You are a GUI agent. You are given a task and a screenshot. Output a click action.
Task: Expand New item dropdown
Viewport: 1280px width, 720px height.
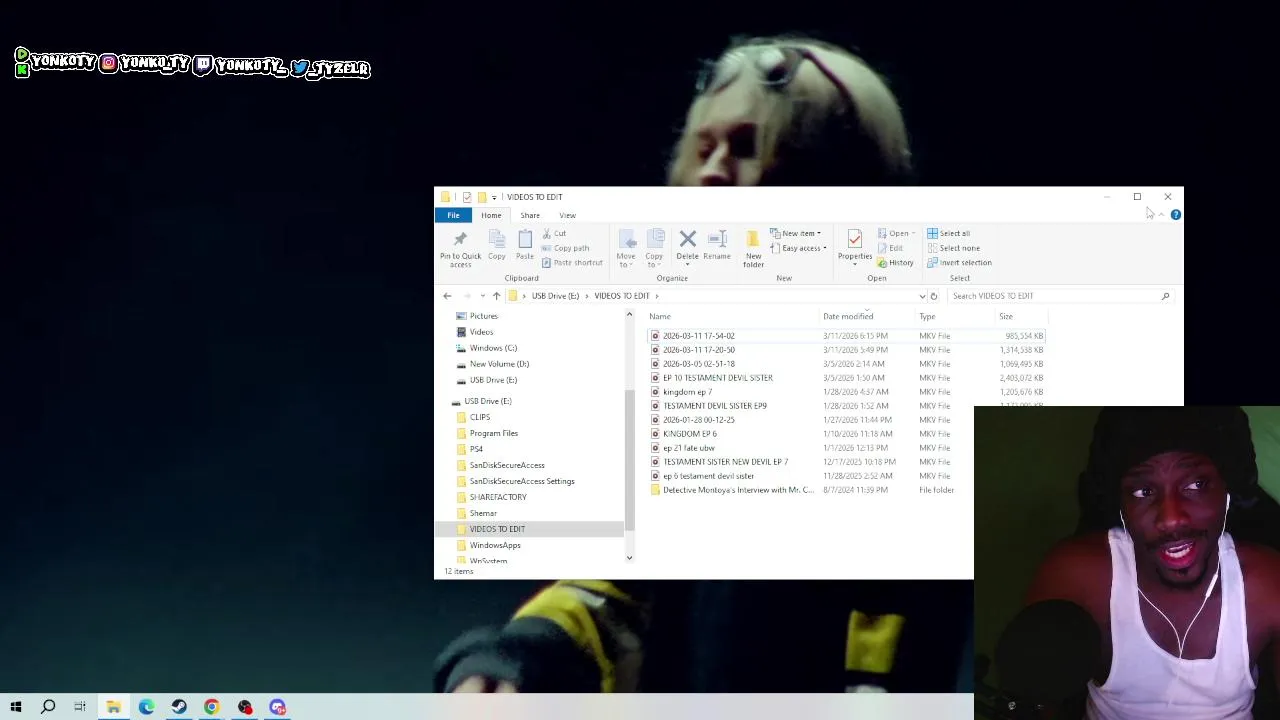coord(796,234)
